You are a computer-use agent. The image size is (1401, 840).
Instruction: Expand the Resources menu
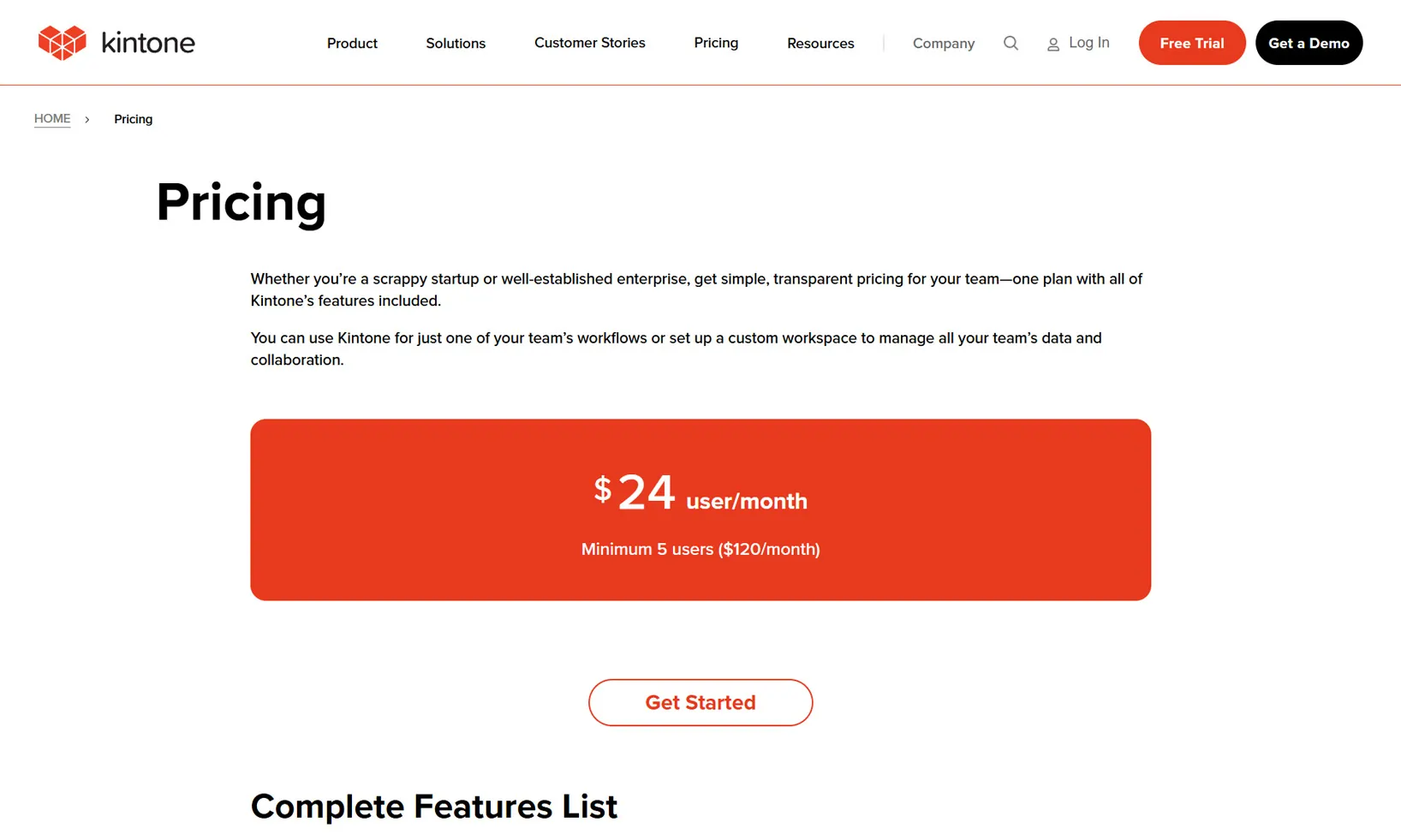pyautogui.click(x=820, y=44)
